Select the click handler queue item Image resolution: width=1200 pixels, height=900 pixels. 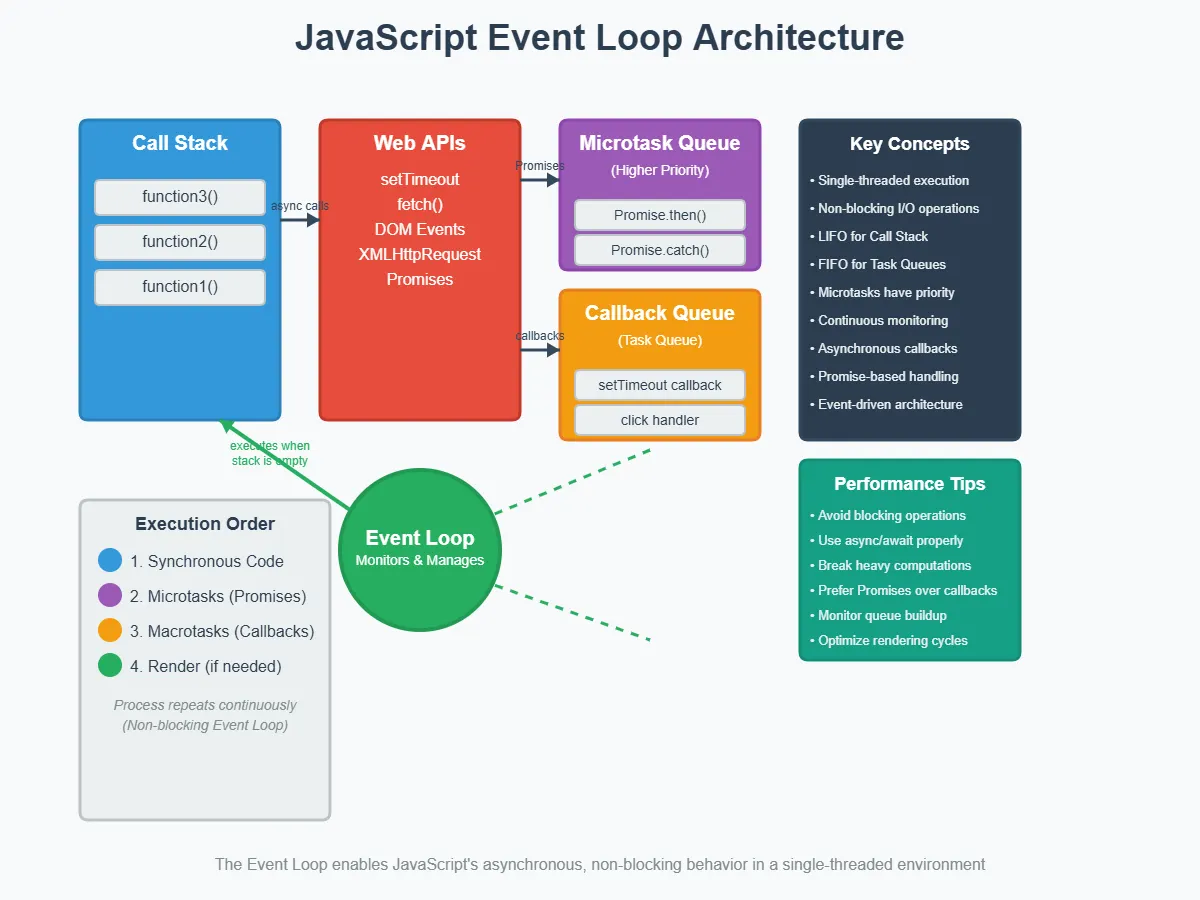click(x=660, y=420)
